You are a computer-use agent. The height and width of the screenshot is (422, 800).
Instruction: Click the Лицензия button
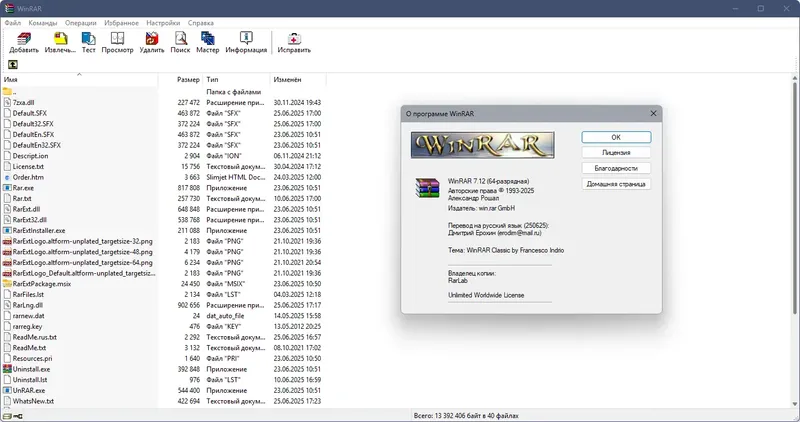[x=616, y=153]
